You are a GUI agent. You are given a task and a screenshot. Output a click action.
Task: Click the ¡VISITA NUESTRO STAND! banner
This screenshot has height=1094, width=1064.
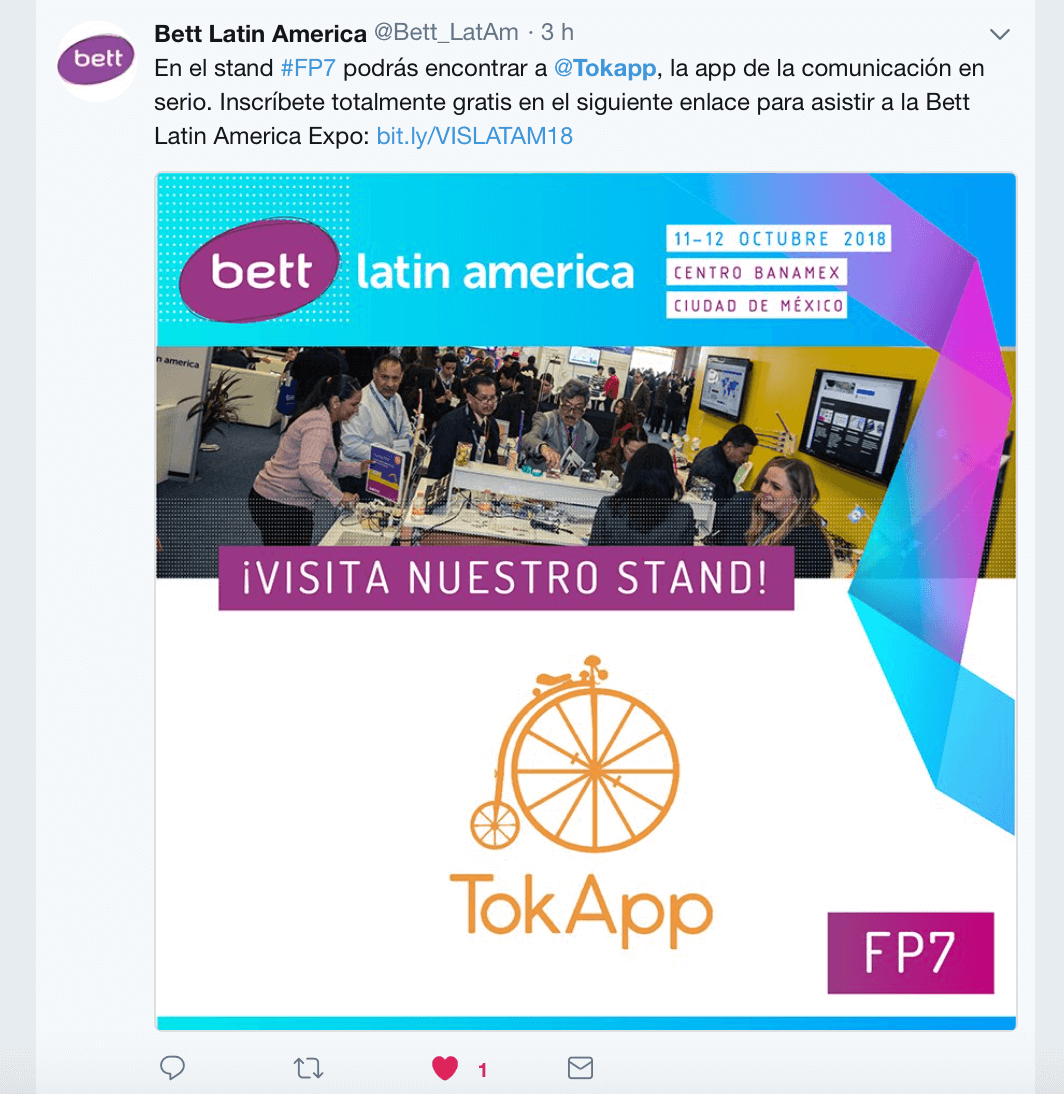[x=506, y=578]
